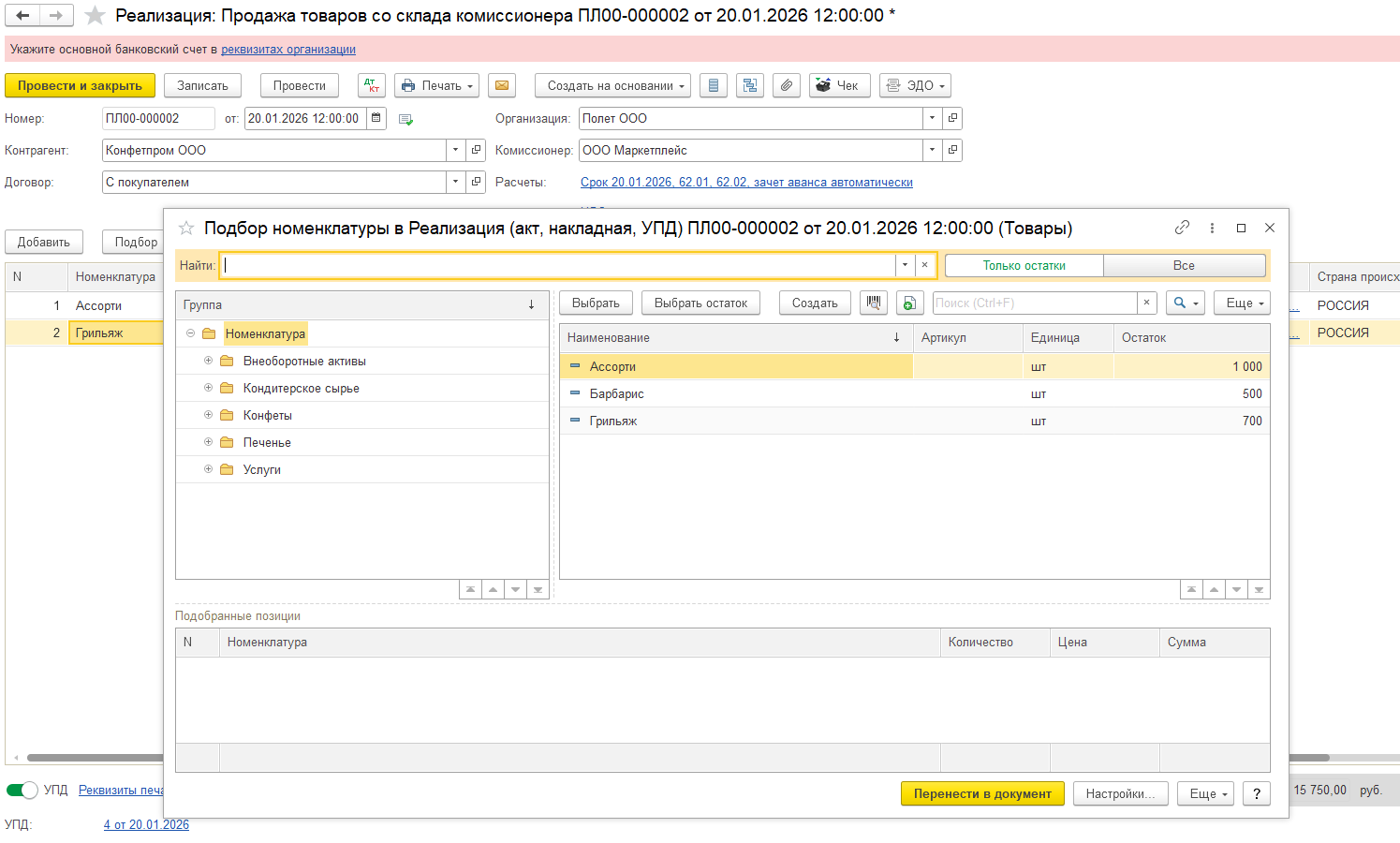This screenshot has height=843, width=1400.
Task: Open the calendar picker next to date
Action: 376,118
